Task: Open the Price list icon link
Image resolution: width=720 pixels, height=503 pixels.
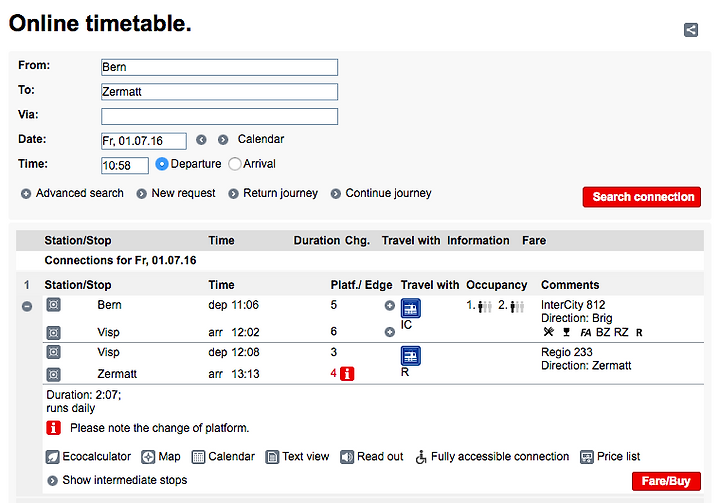Action: tap(586, 457)
